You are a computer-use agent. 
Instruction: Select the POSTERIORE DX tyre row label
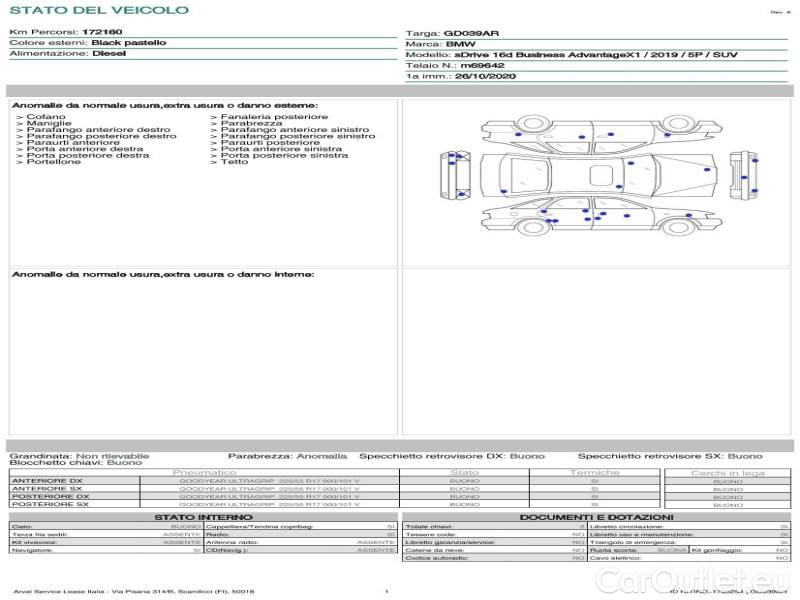(50, 496)
